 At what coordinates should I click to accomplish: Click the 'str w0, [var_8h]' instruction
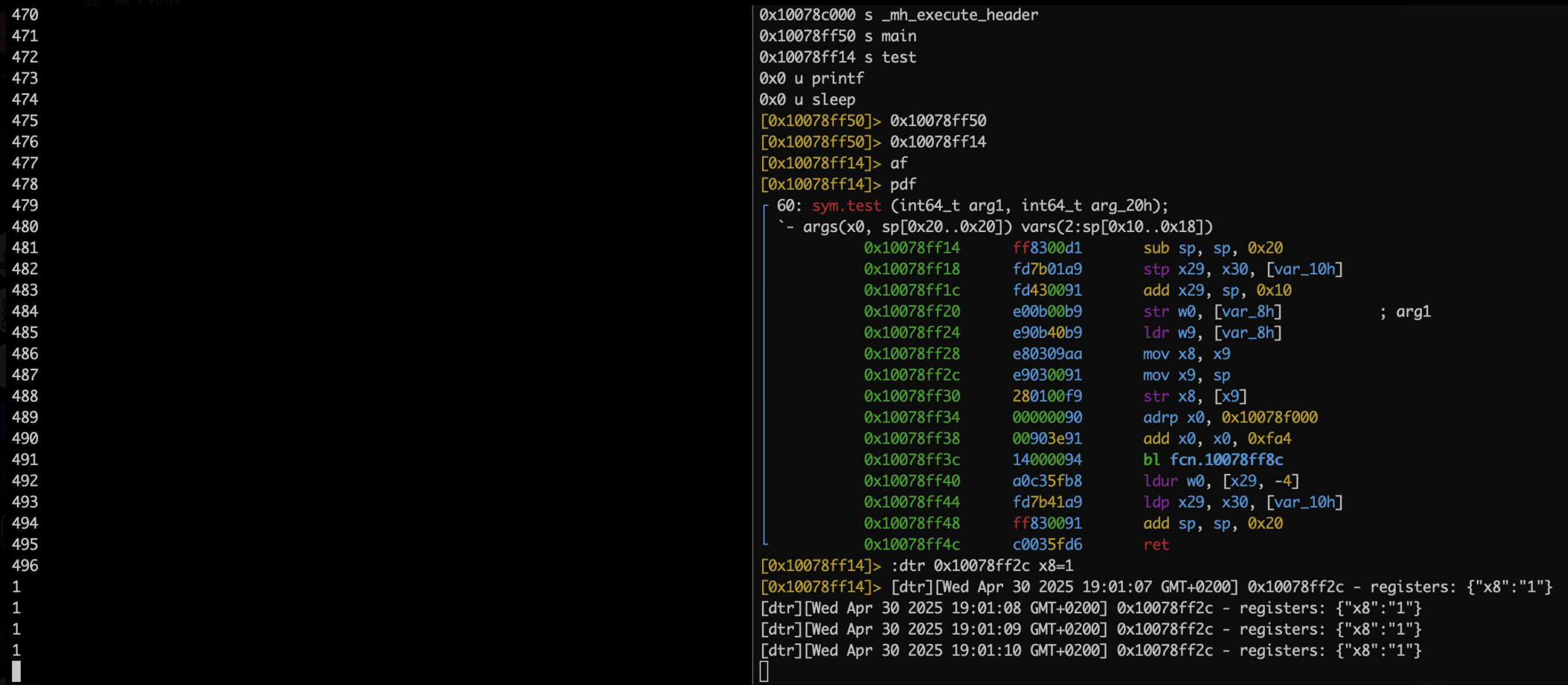click(1212, 312)
